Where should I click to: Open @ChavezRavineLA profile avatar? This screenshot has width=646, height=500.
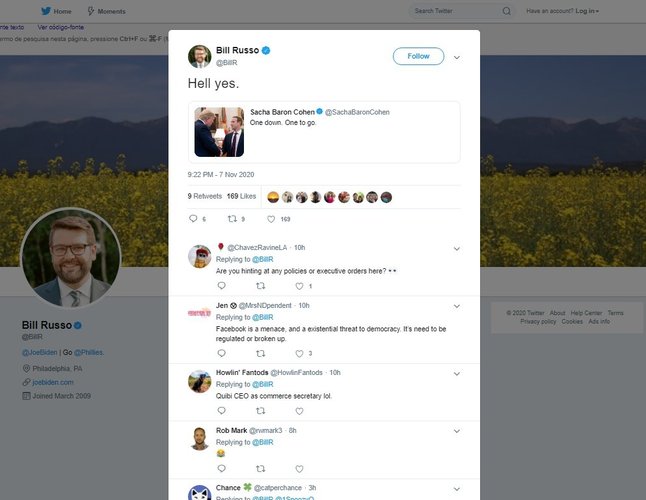point(199,256)
